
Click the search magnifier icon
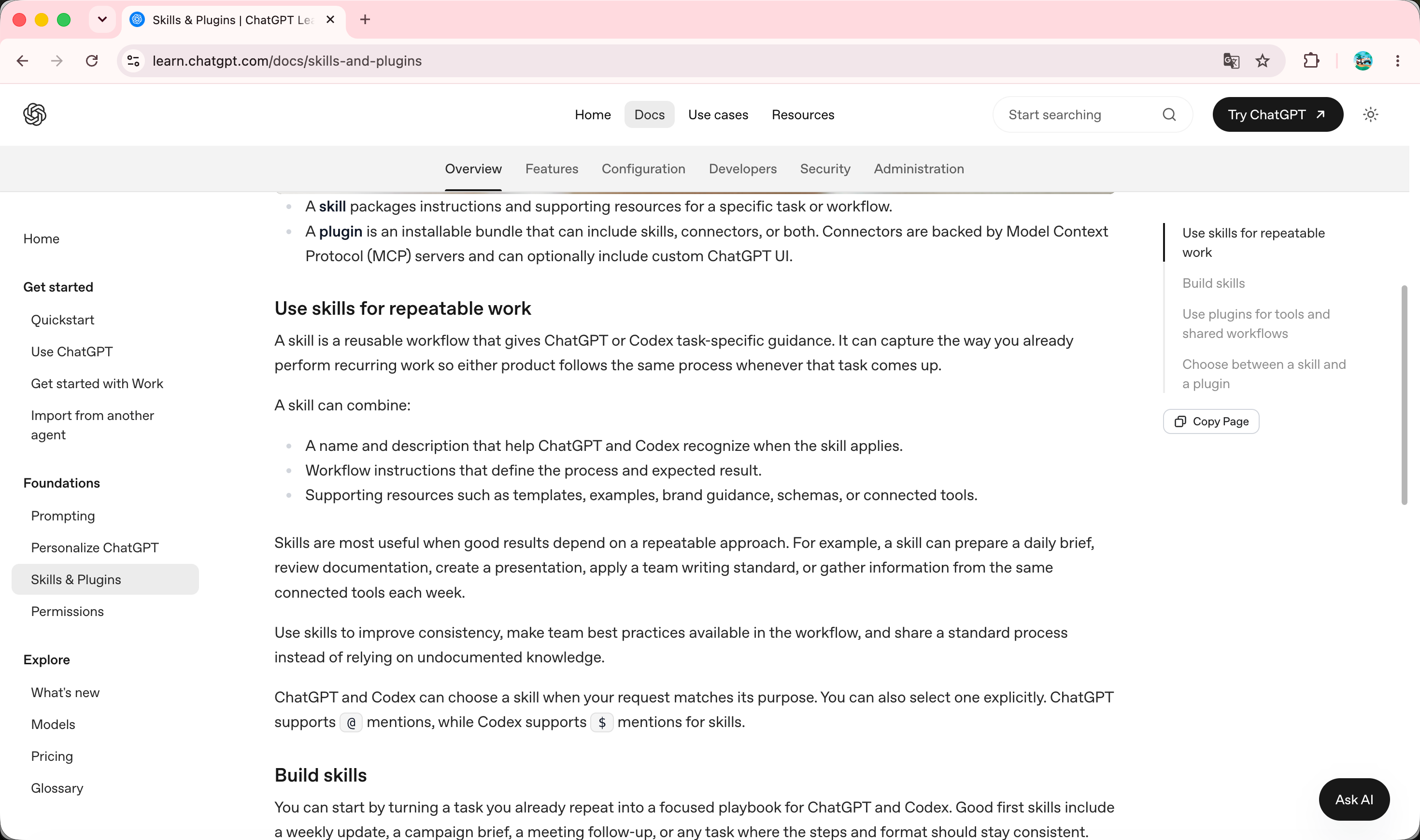click(x=1169, y=114)
